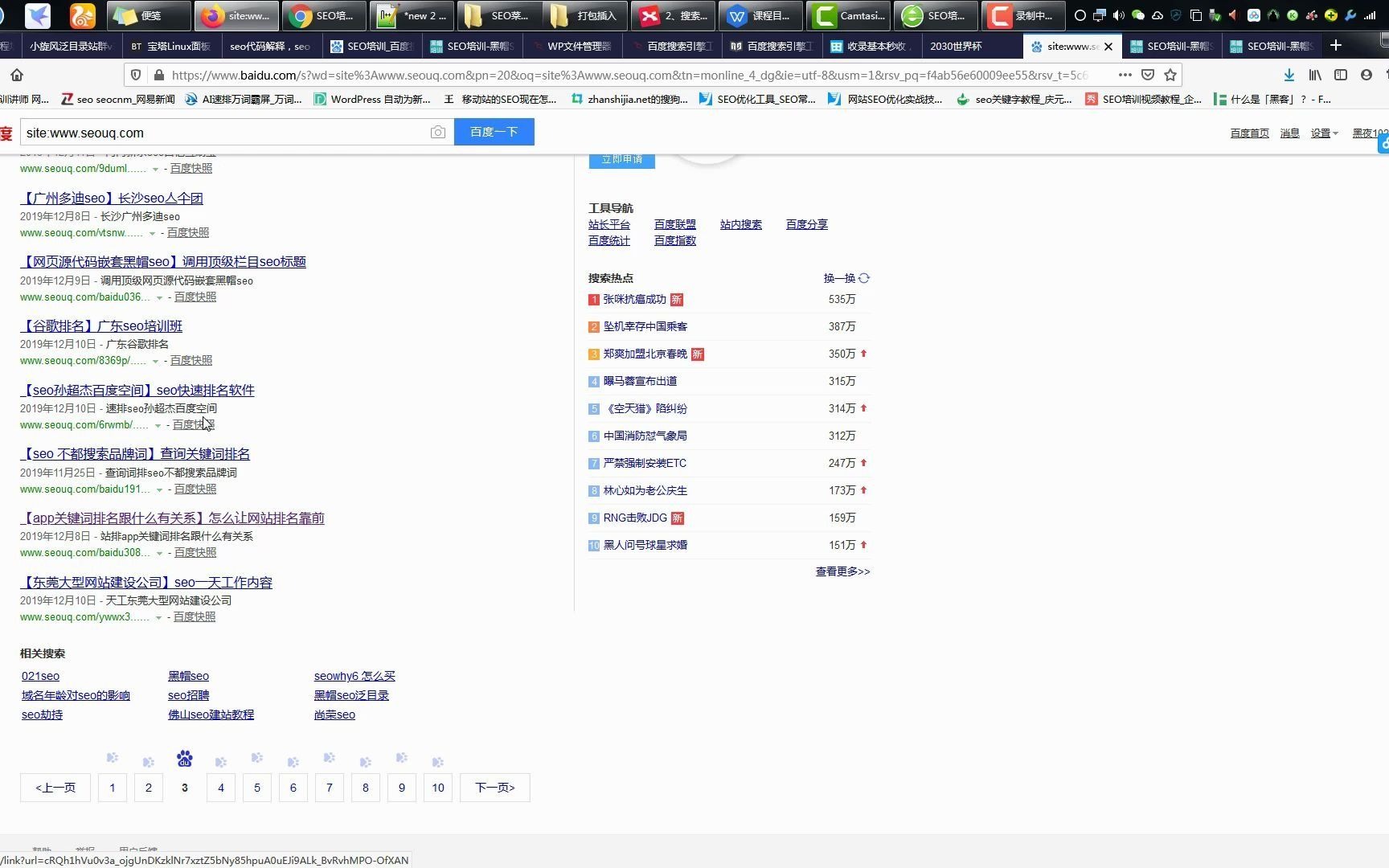Image resolution: width=1389 pixels, height=868 pixels.
Task: Open hot topic RNG击败JDG
Action: (x=635, y=518)
